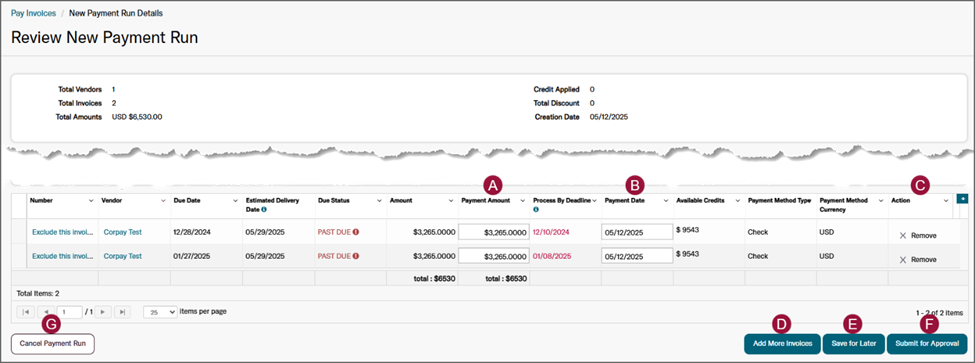The height and width of the screenshot is (363, 975).
Task: Click the Payment Method Type column header
Action: pyautogui.click(x=780, y=201)
